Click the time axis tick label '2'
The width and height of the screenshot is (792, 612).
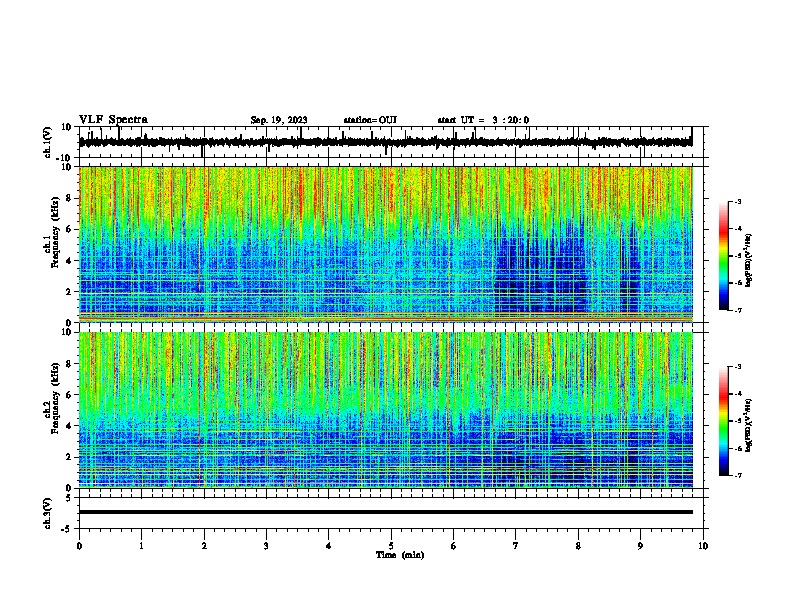204,546
